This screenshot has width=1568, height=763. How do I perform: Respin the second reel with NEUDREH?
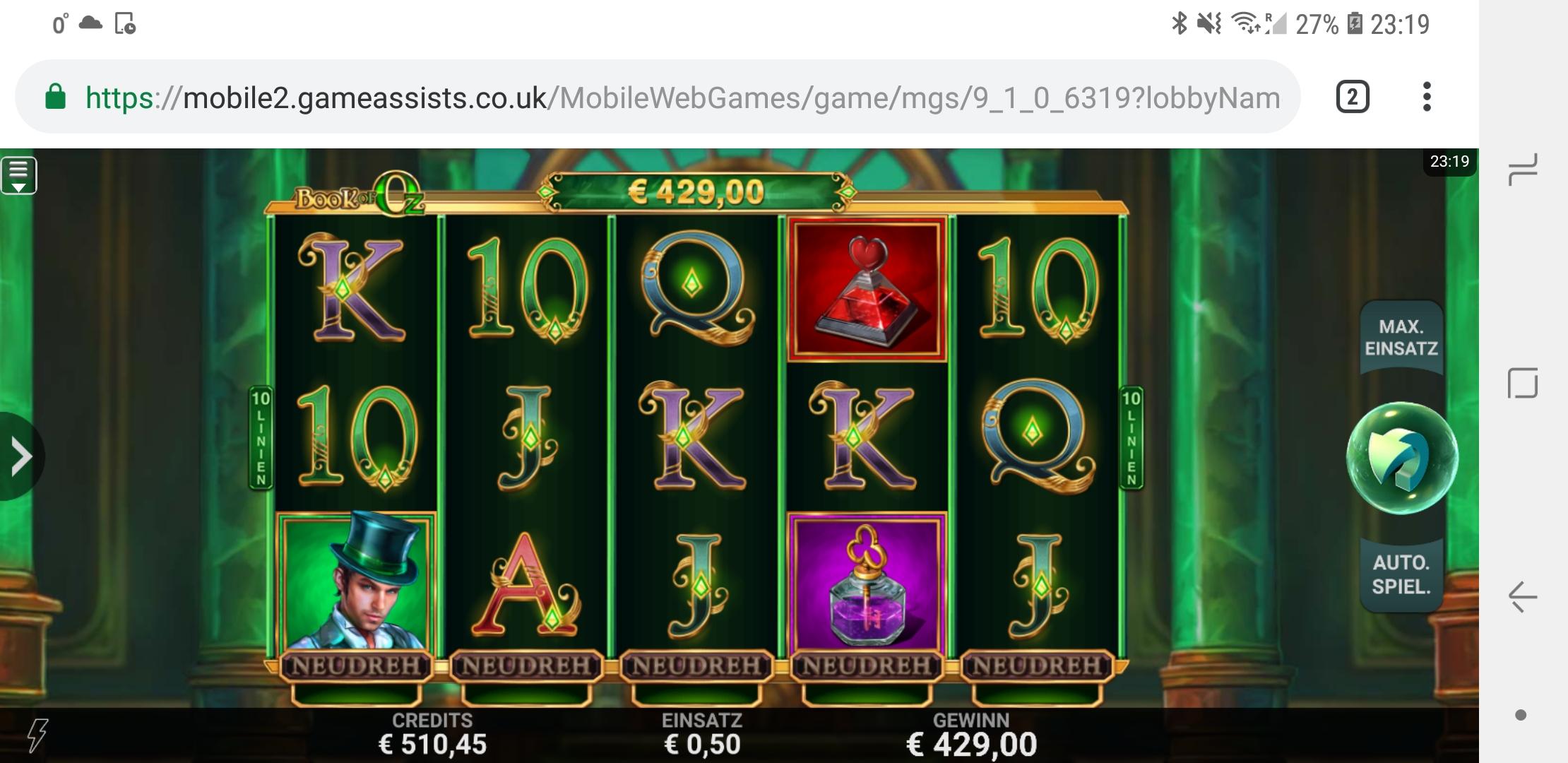[x=526, y=666]
